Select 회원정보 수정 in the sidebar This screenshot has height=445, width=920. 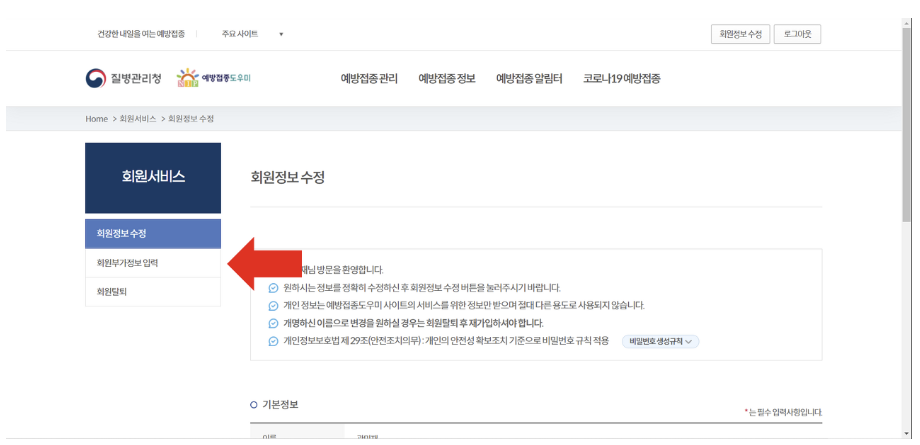point(153,234)
